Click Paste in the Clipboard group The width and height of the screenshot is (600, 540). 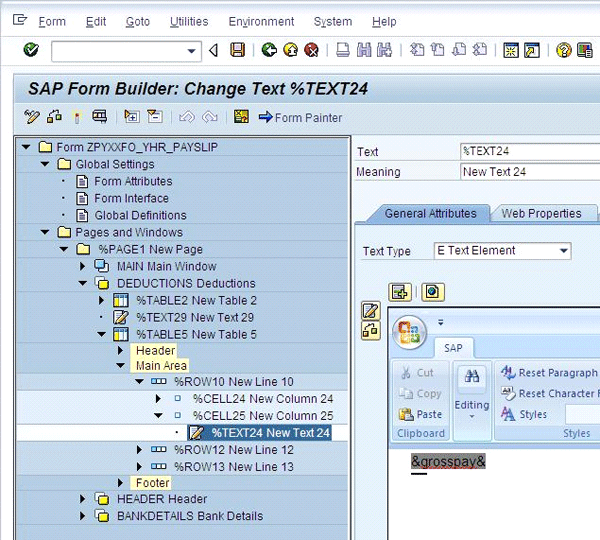click(421, 414)
